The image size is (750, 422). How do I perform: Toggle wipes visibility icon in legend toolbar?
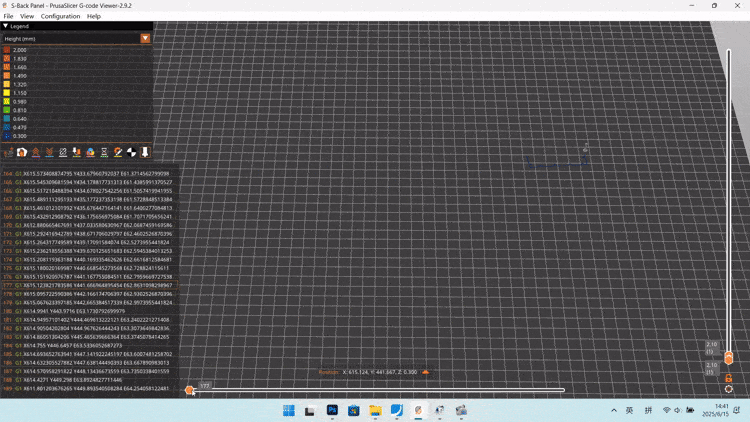pos(22,152)
